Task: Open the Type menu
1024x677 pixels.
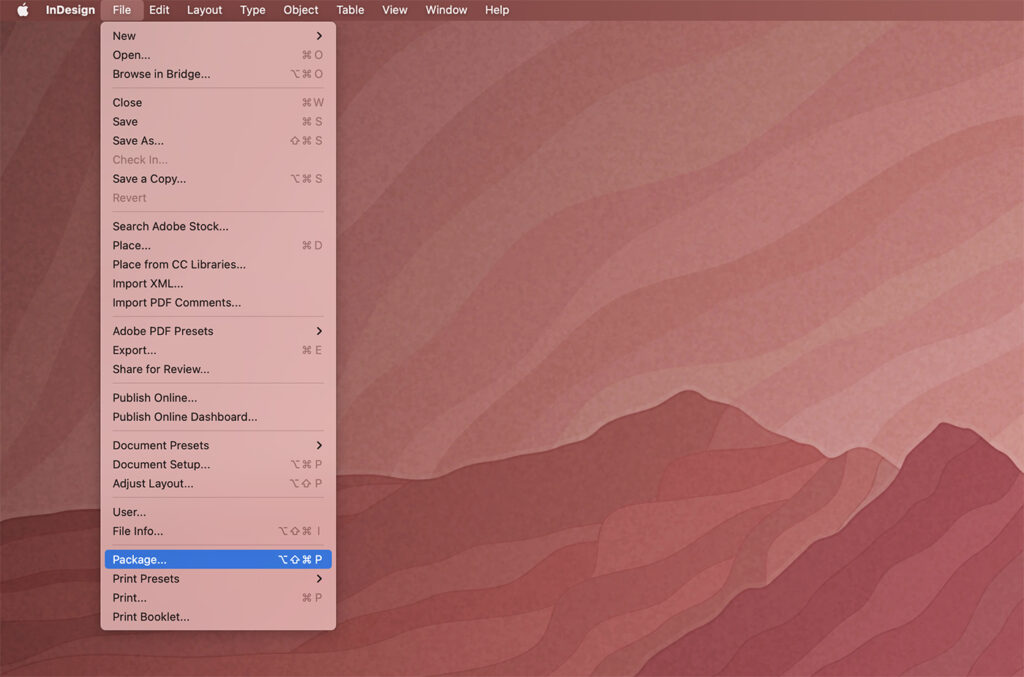Action: tap(253, 10)
